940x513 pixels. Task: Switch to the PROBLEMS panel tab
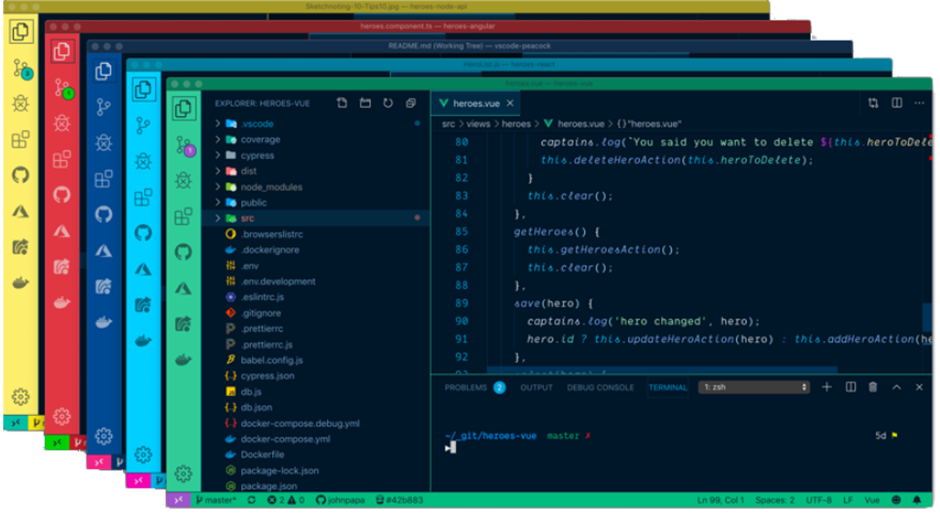[x=466, y=388]
